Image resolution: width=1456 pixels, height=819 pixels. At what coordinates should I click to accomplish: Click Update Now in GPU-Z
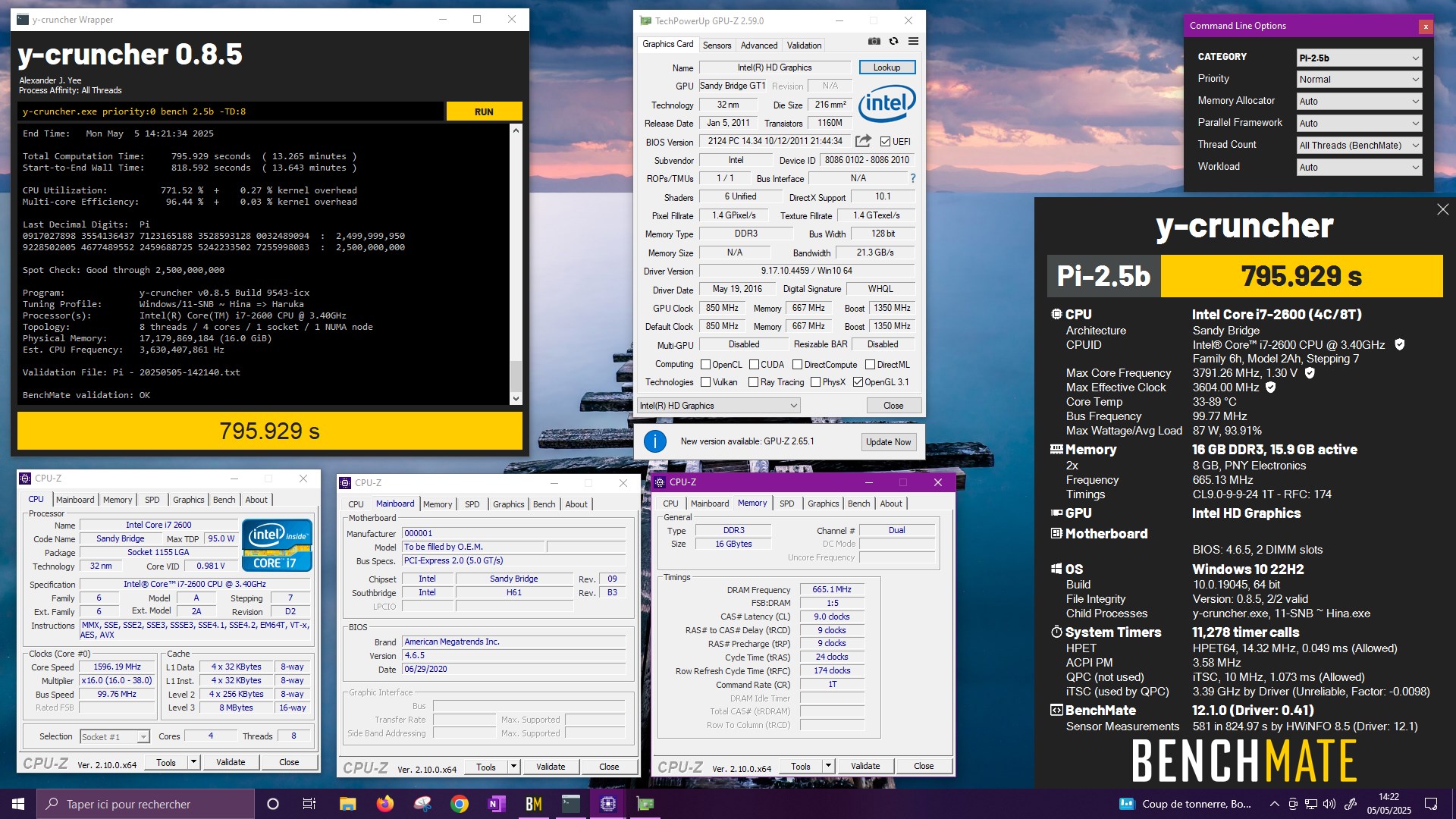tap(889, 442)
